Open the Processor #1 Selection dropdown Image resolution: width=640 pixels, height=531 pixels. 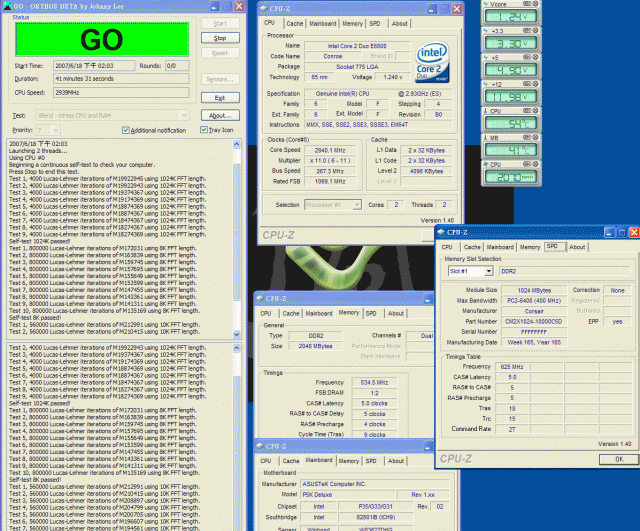click(357, 205)
